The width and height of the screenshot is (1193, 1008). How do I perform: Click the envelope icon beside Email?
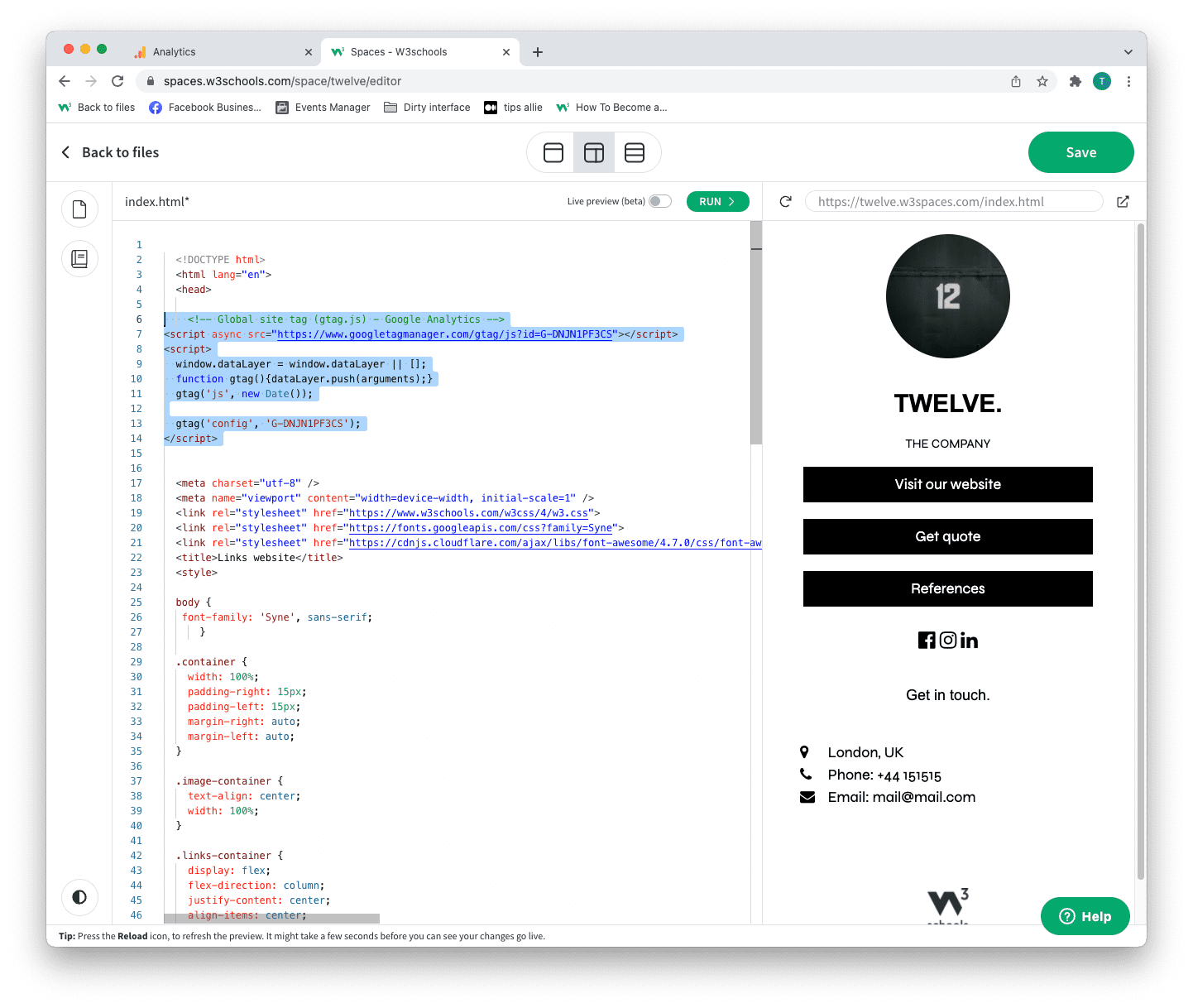tap(807, 797)
